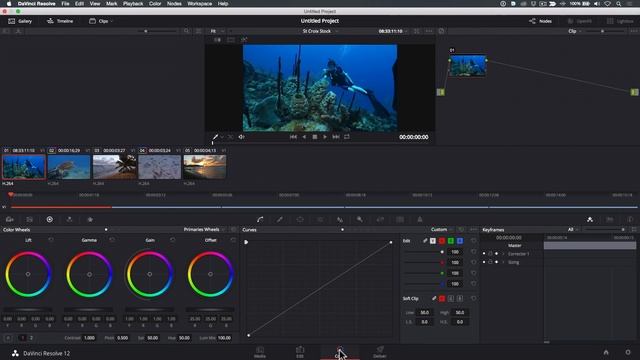Open the Workspace menu
Screen dimensions: 640x360
(199, 4)
